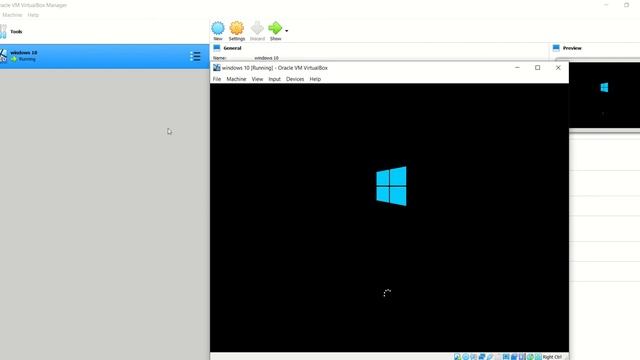Open the Devices menu in the VM window
This screenshot has width=640, height=360.
pyautogui.click(x=295, y=79)
